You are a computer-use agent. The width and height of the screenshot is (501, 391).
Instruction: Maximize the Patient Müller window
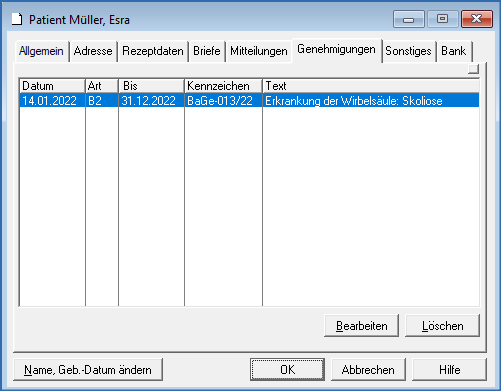tap(442, 19)
